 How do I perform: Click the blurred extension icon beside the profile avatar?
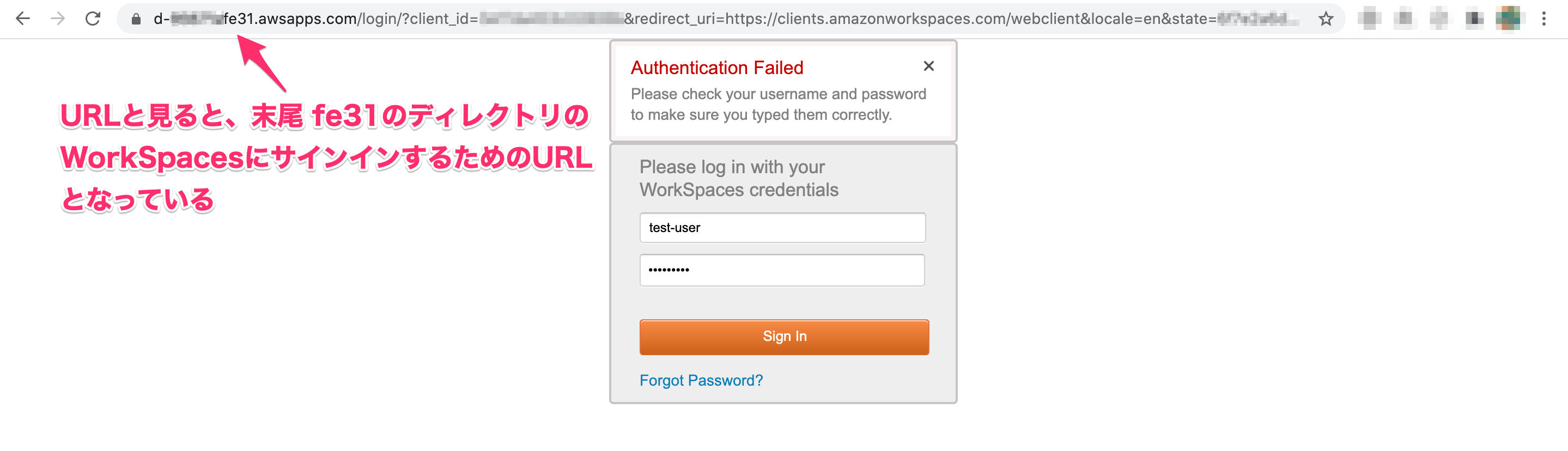pos(1474,19)
